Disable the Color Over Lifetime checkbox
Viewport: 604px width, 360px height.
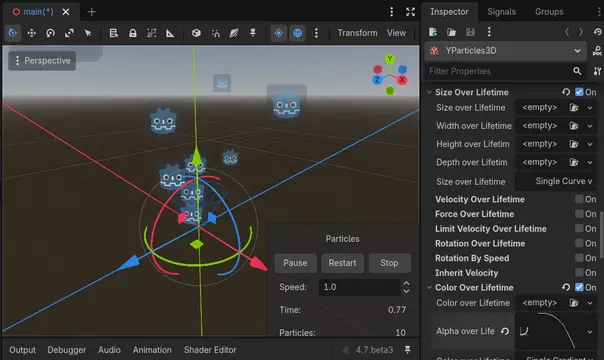point(579,287)
